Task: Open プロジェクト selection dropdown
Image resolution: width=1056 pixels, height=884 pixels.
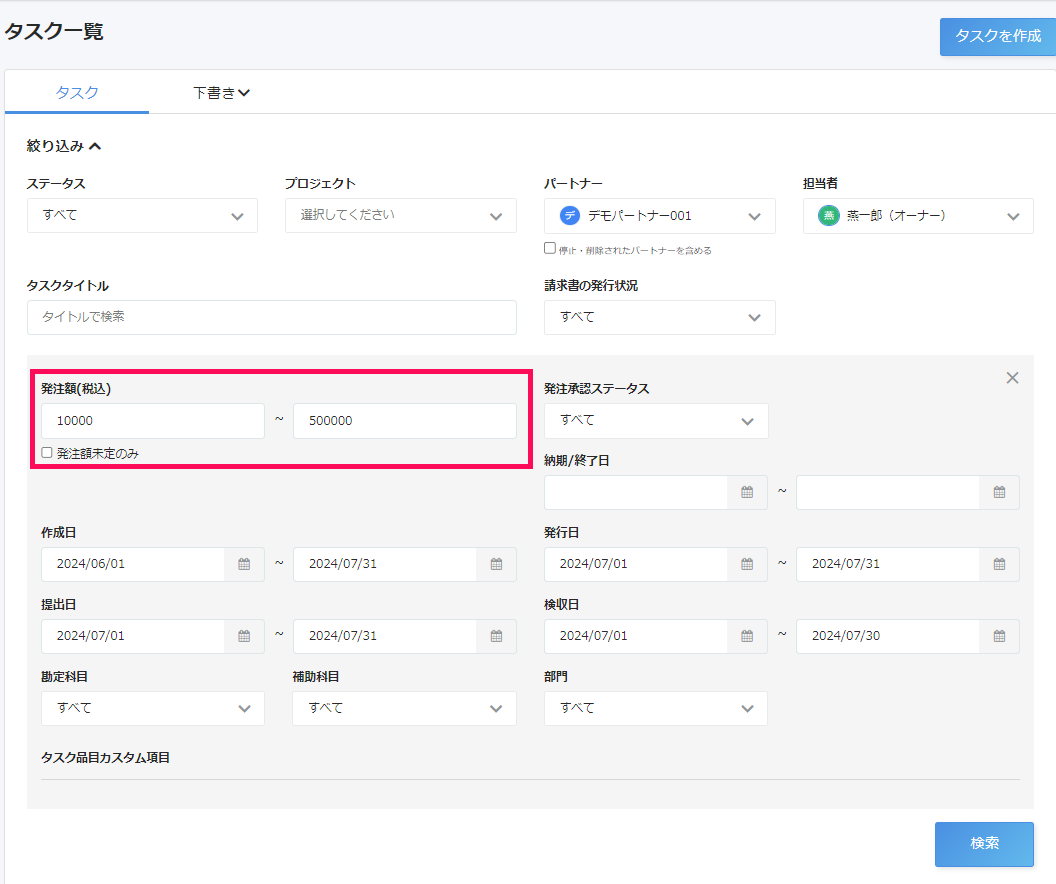Action: pos(401,215)
